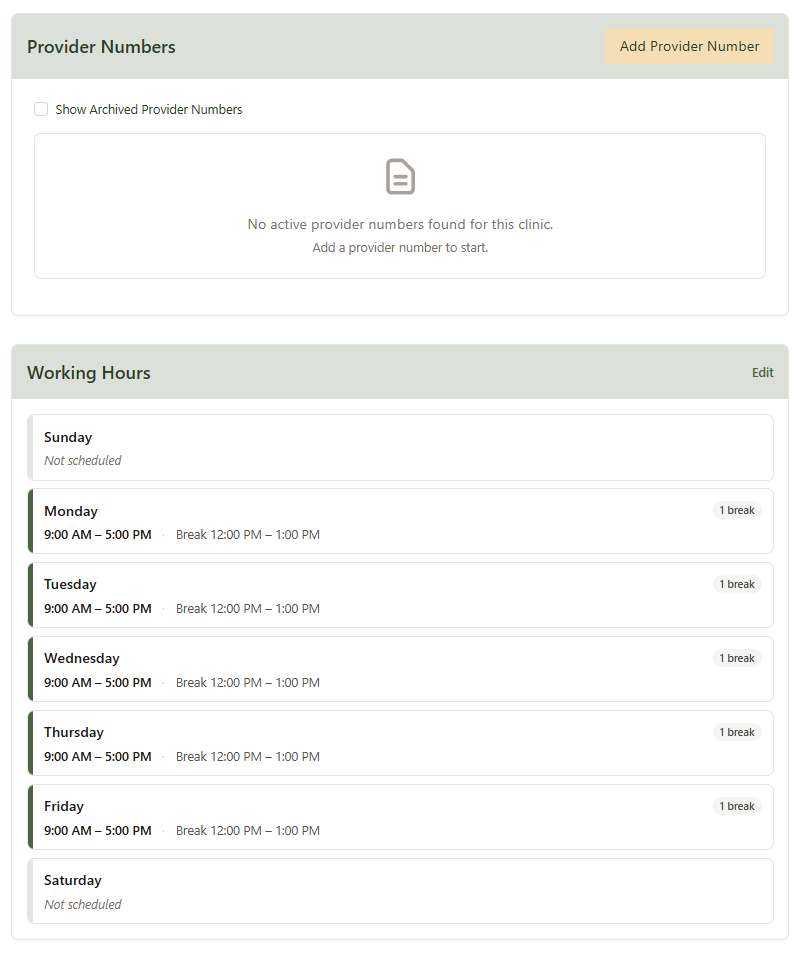Click the Friday 1 break badge
Viewport: 801px width, 953px height.
click(737, 807)
